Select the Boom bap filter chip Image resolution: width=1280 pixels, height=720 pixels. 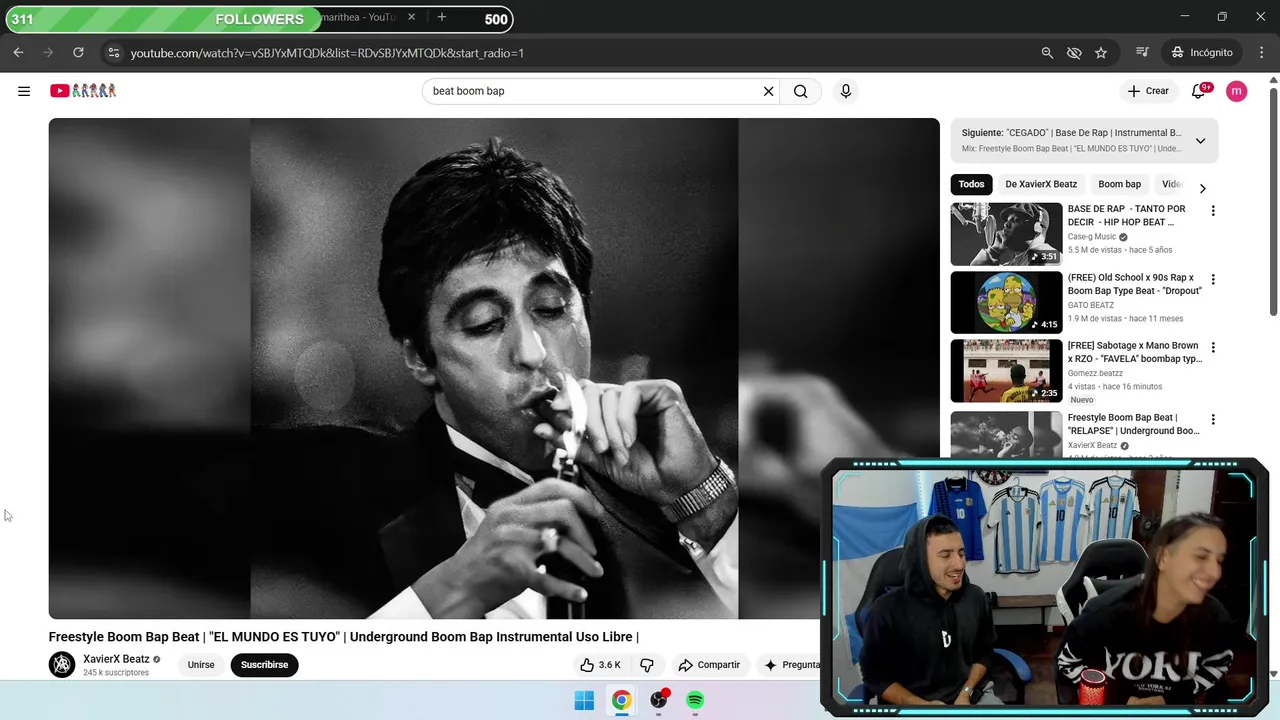pyautogui.click(x=1119, y=184)
